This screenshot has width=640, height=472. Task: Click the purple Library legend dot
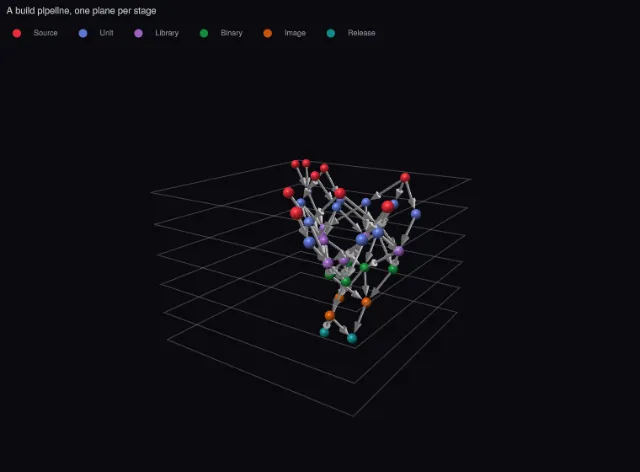pos(138,33)
